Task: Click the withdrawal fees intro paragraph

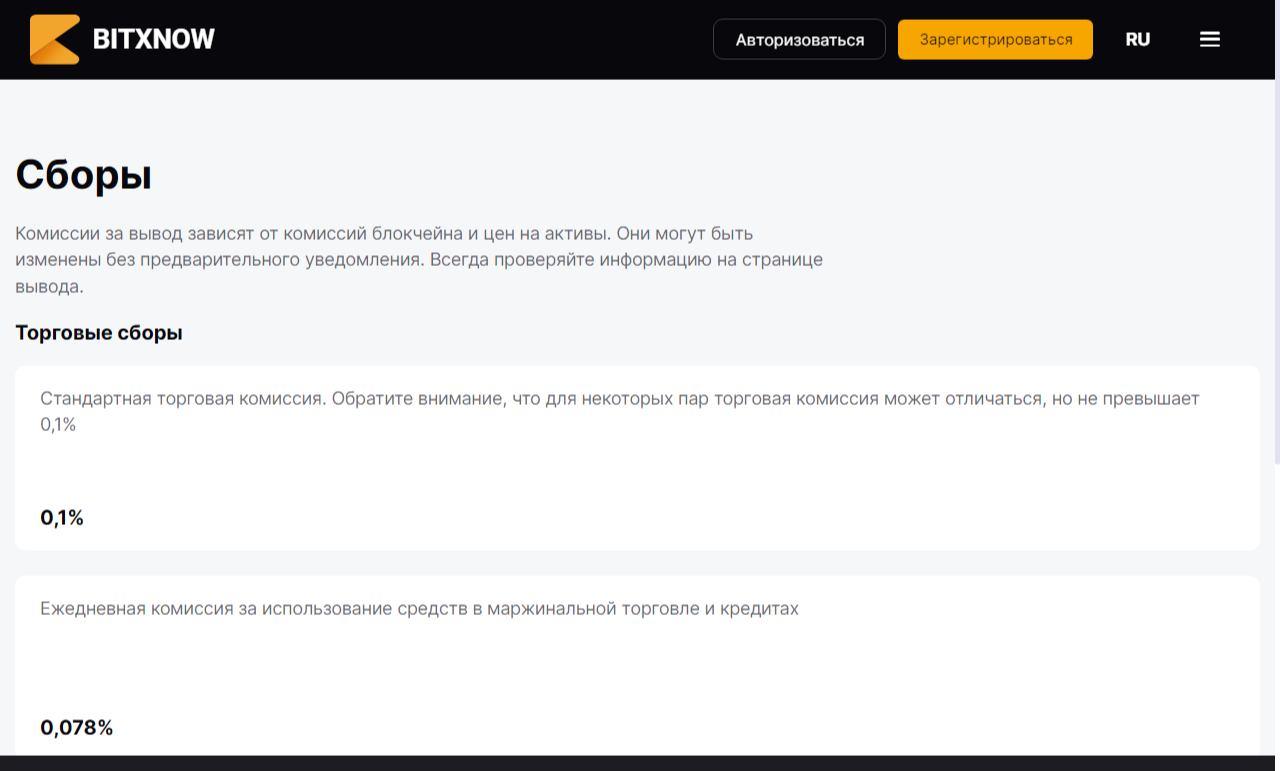Action: click(419, 260)
